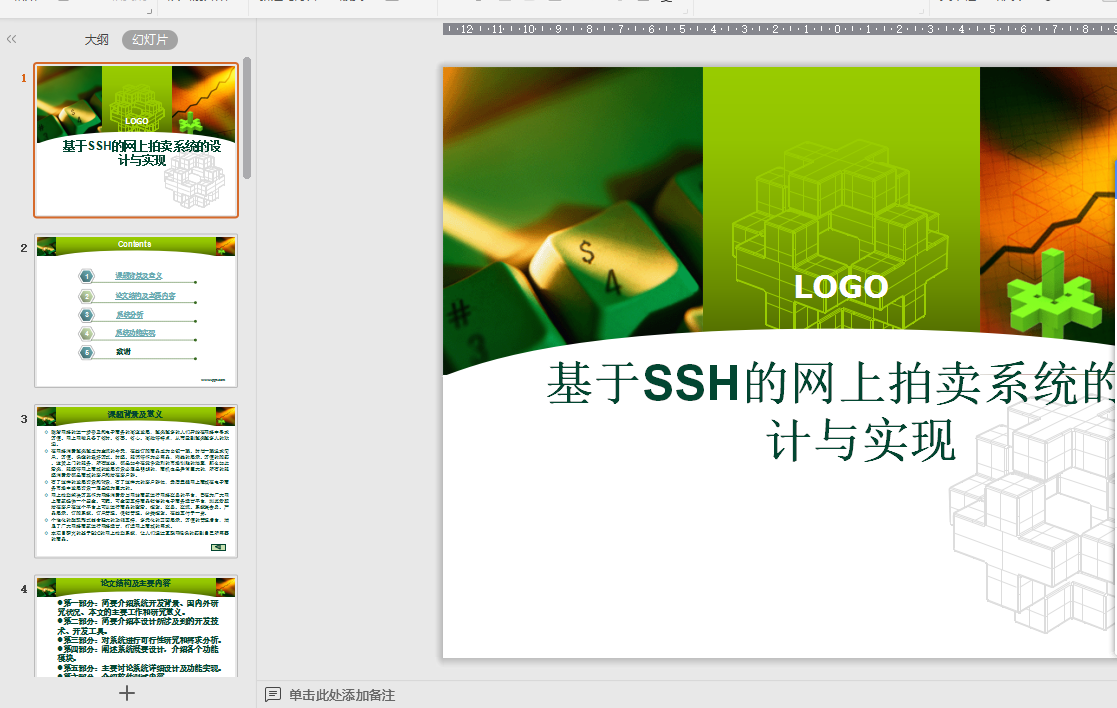Click the second title line 计与实现

(x=861, y=440)
